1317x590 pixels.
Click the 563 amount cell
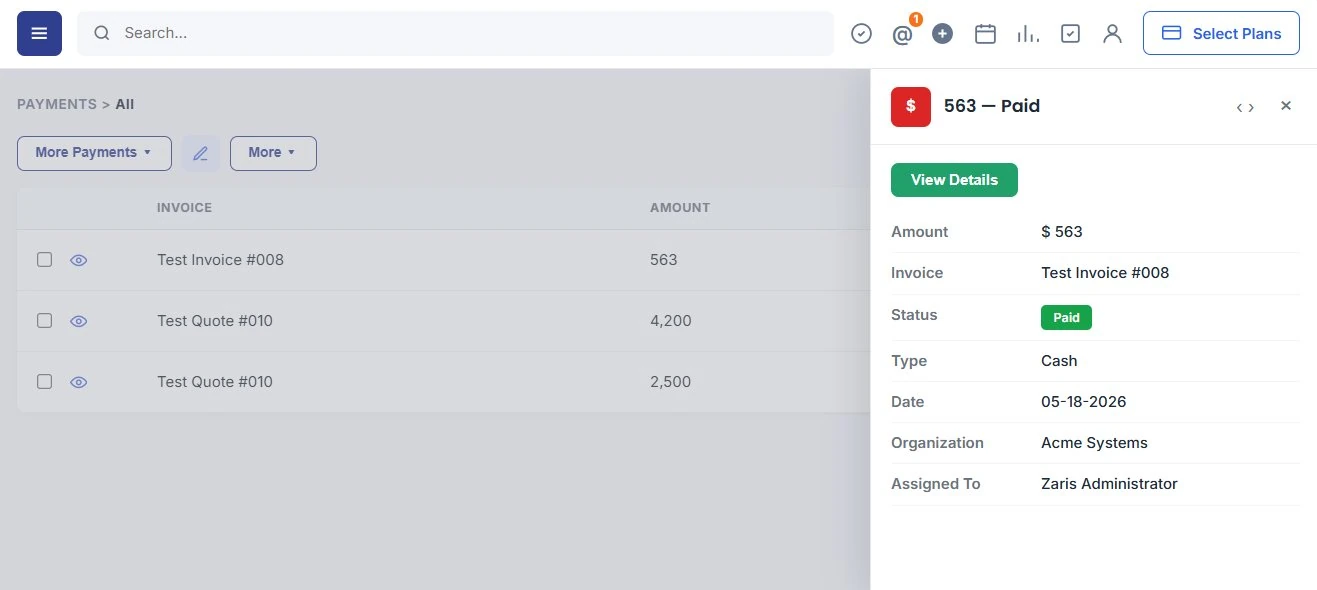pos(664,260)
